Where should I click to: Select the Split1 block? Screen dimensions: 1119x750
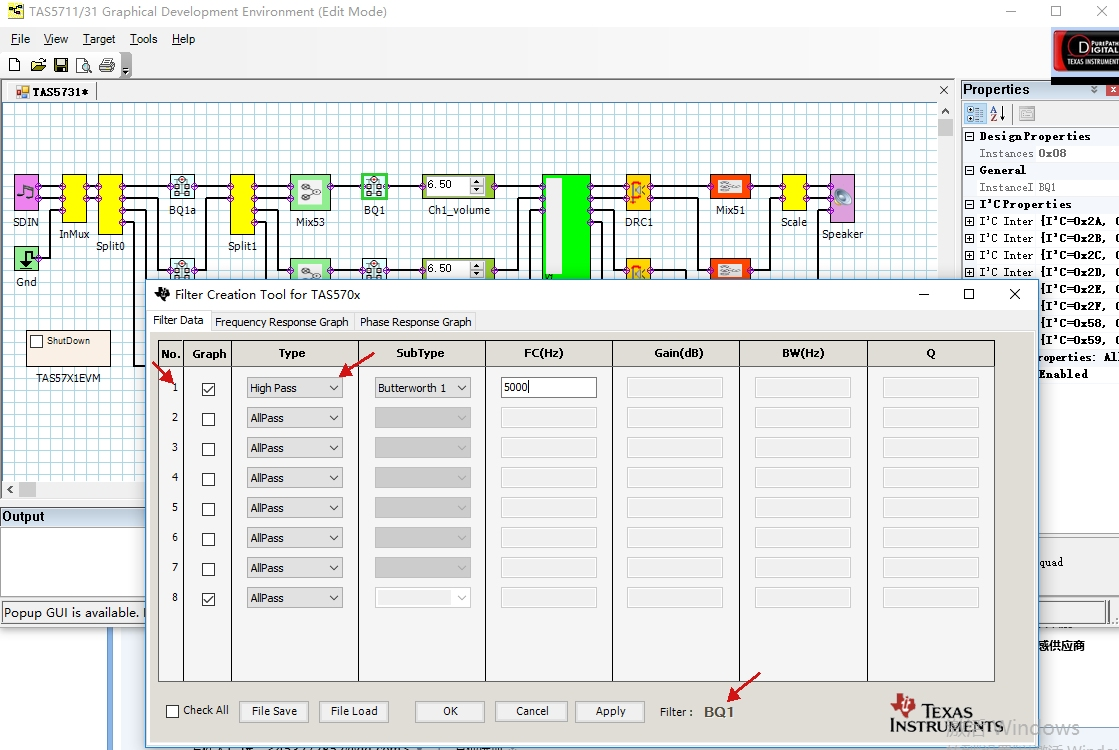click(x=242, y=204)
